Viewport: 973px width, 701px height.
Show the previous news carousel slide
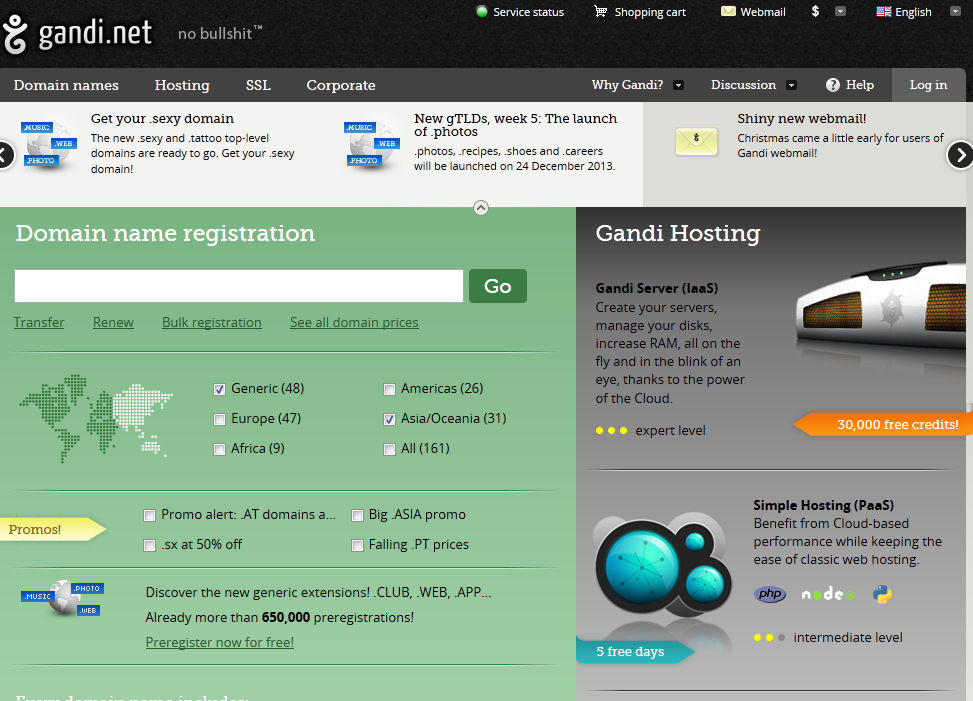click(5, 154)
